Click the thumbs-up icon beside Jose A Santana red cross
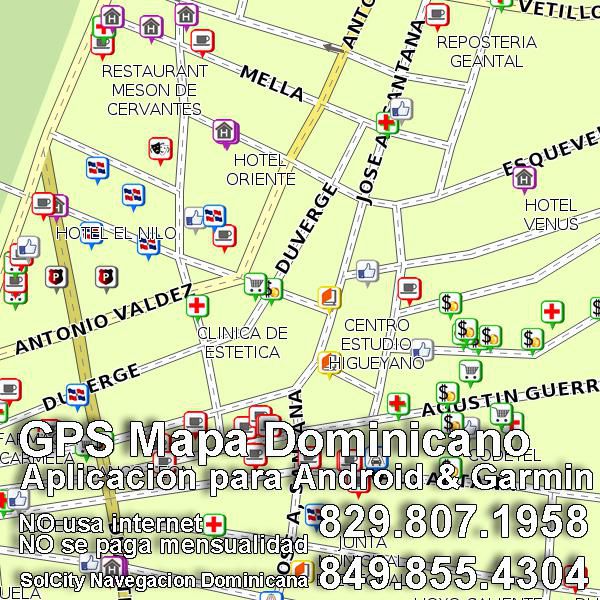600x600 pixels. 402,110
